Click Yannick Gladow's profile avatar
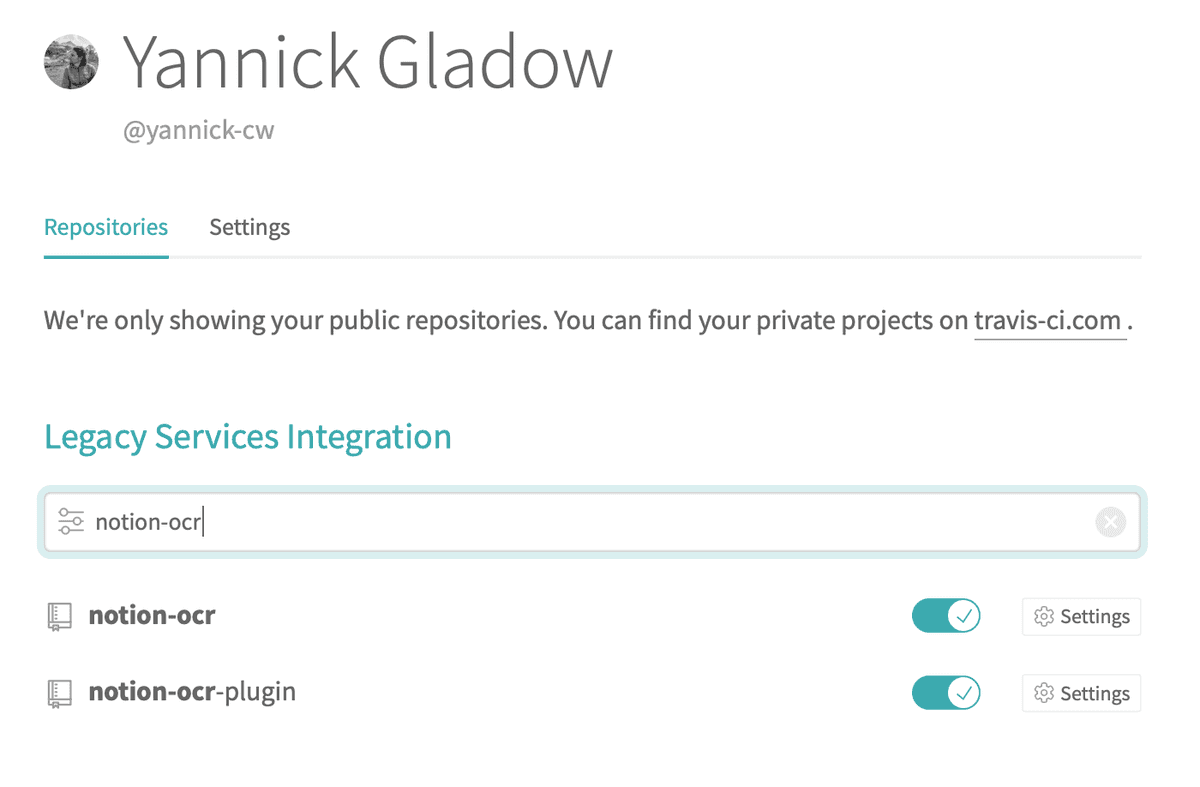Screen dimensions: 1200x787 71,62
